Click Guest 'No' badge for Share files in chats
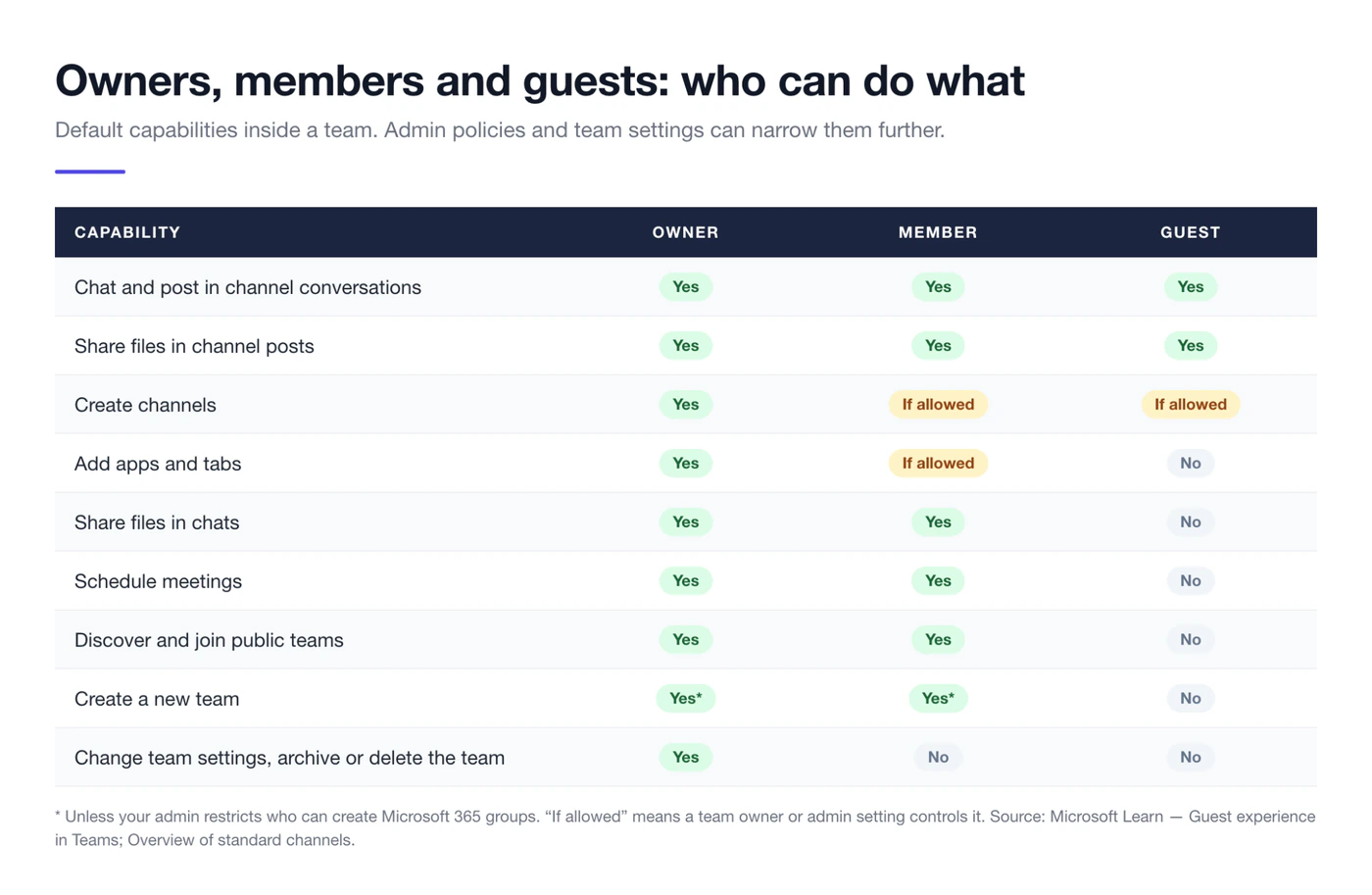This screenshot has height=895, width=1372. pyautogui.click(x=1191, y=522)
